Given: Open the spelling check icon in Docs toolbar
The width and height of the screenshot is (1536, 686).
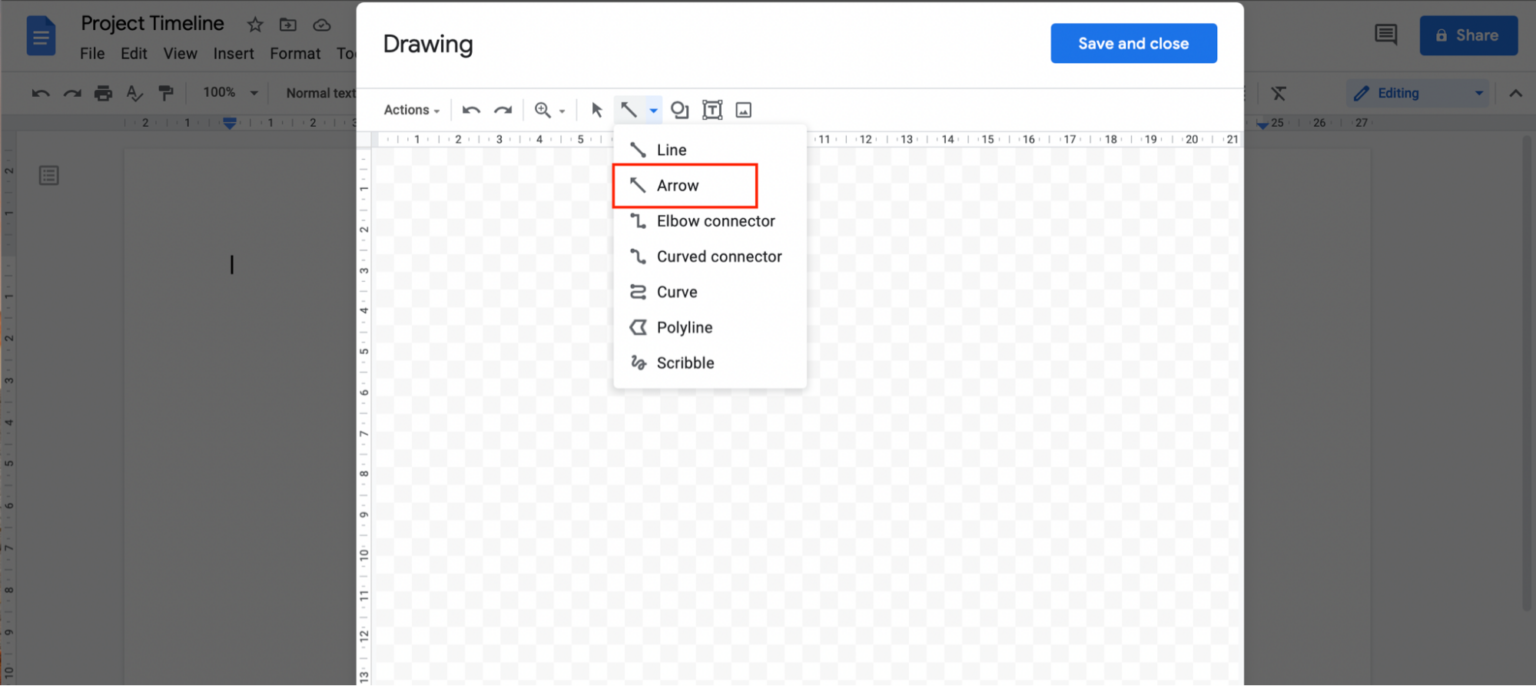Looking at the screenshot, I should [134, 92].
